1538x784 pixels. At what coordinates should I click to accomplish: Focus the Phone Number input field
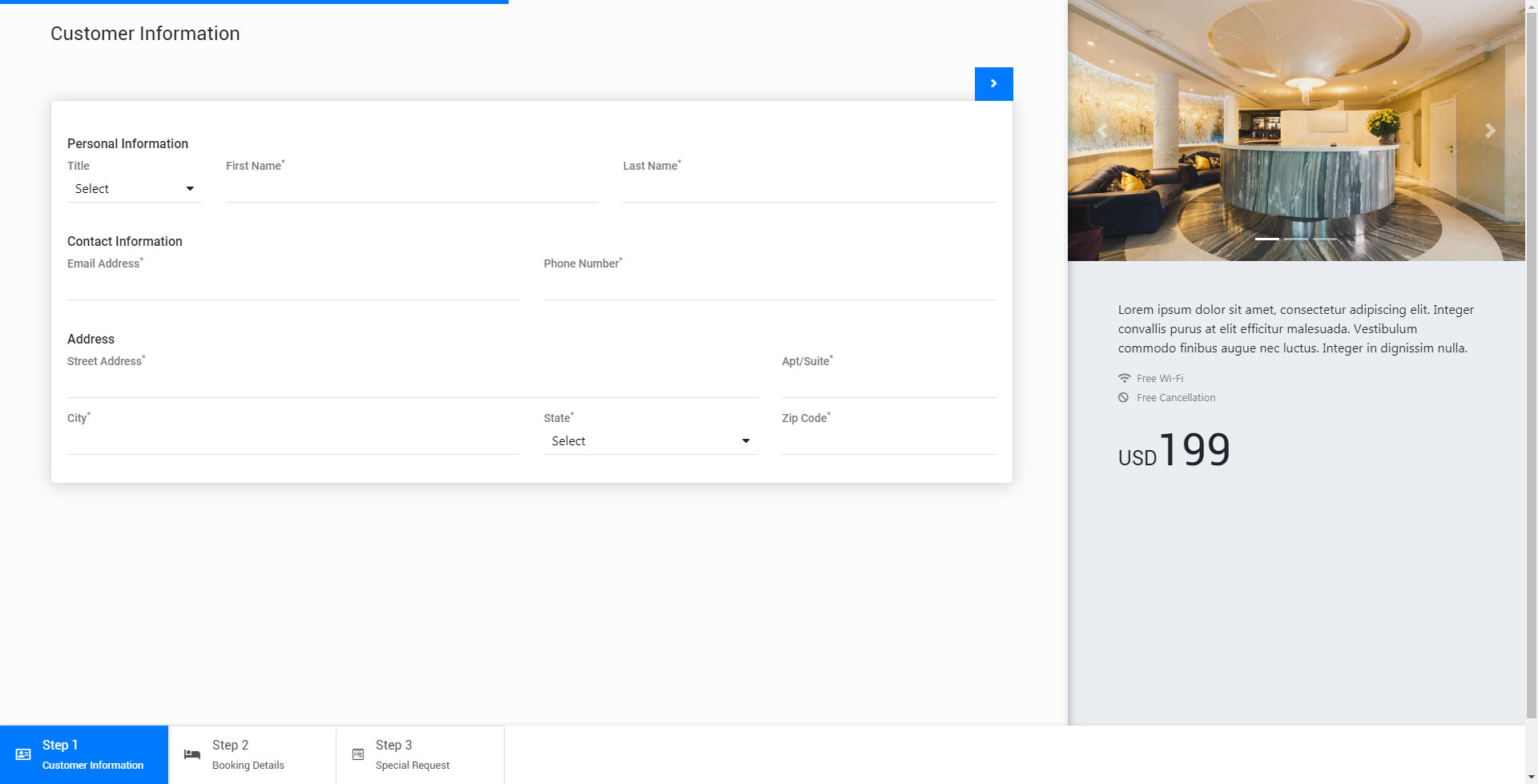770,287
